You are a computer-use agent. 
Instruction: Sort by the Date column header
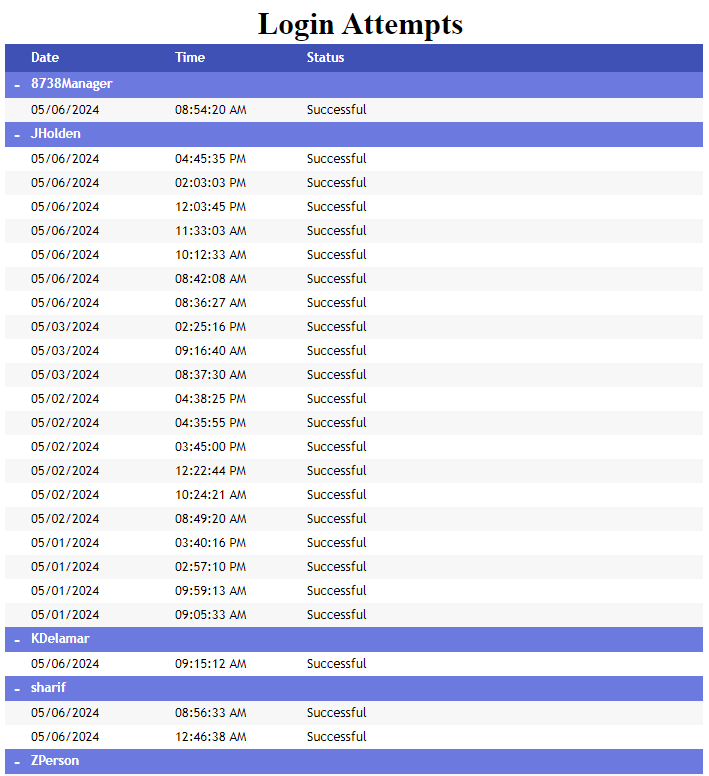[x=45, y=58]
